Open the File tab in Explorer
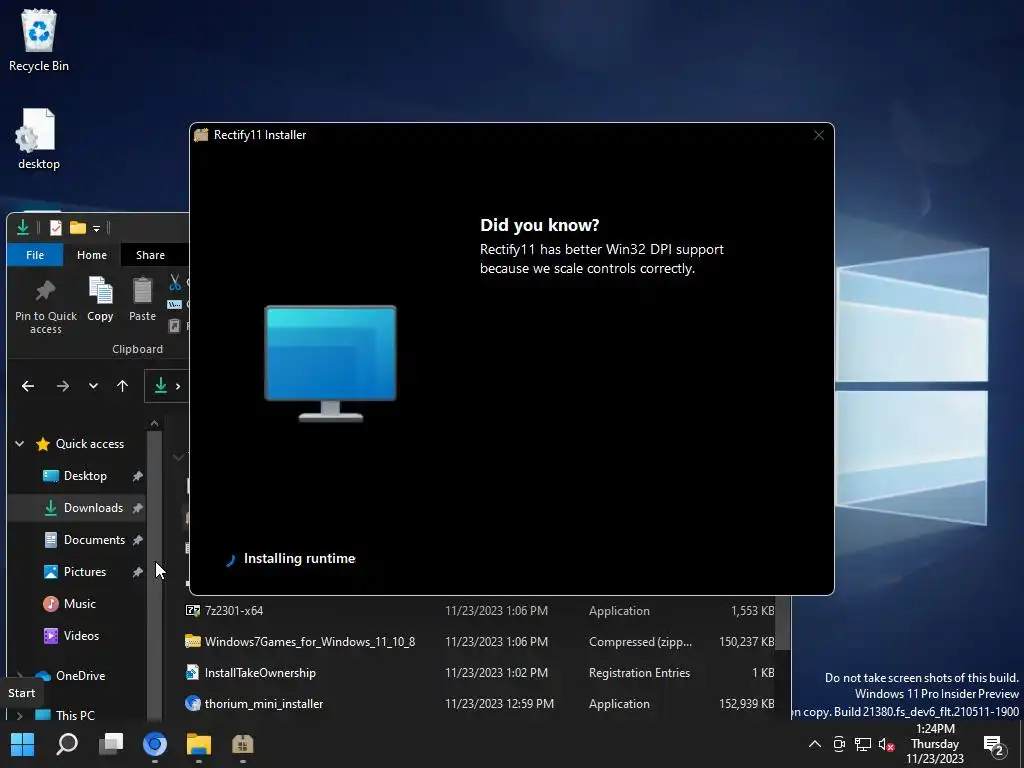Image resolution: width=1024 pixels, height=768 pixels. coord(35,255)
